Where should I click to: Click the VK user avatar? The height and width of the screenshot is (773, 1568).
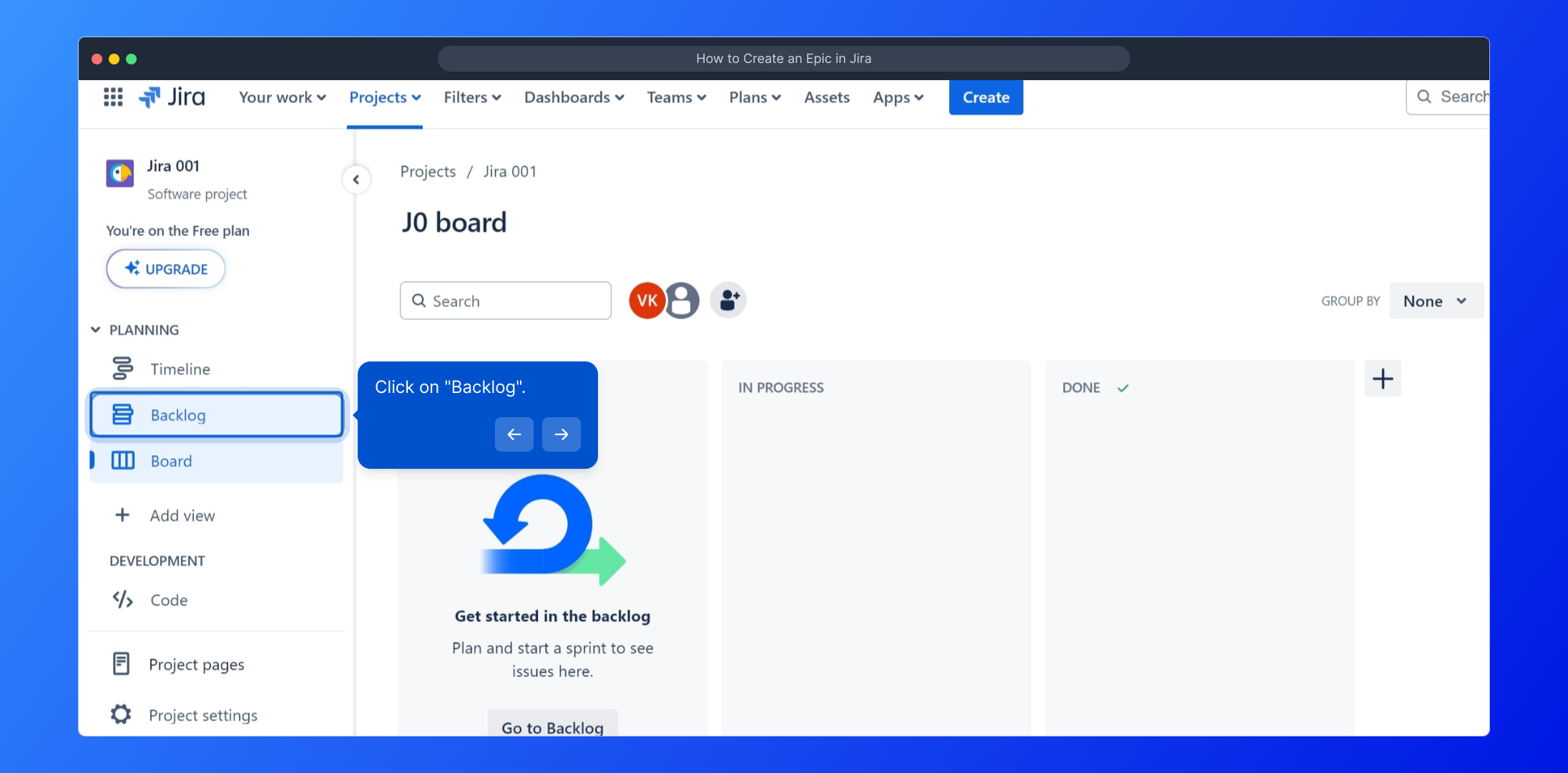click(x=646, y=300)
